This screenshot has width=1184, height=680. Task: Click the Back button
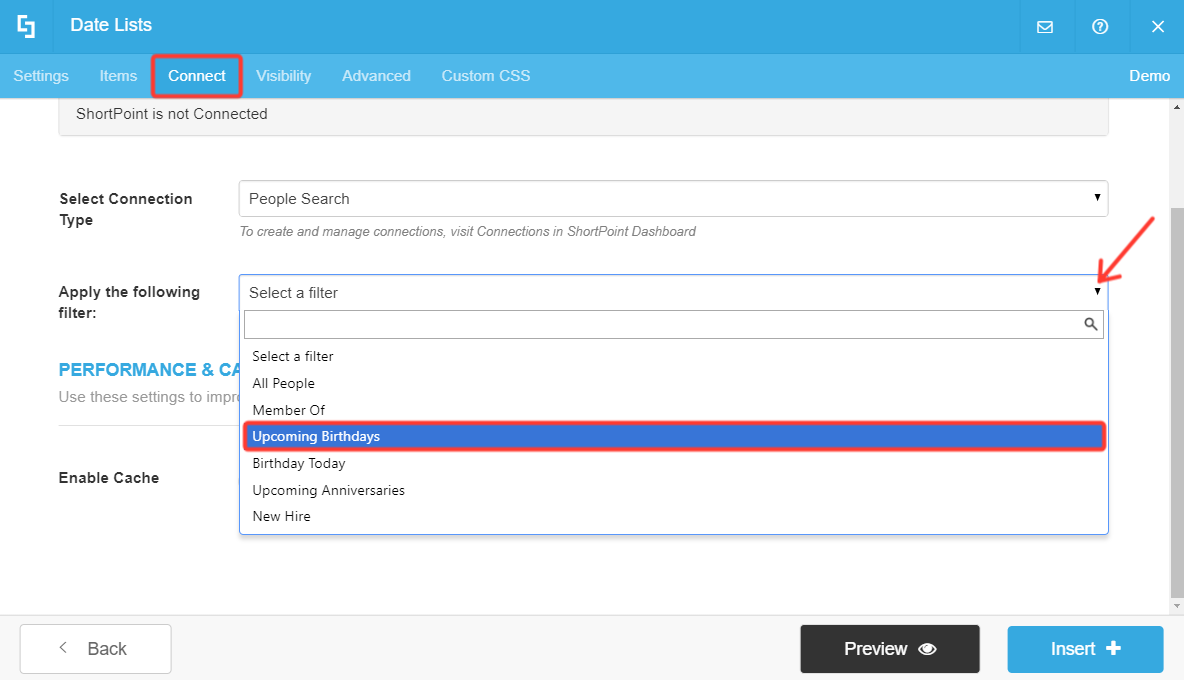point(95,648)
